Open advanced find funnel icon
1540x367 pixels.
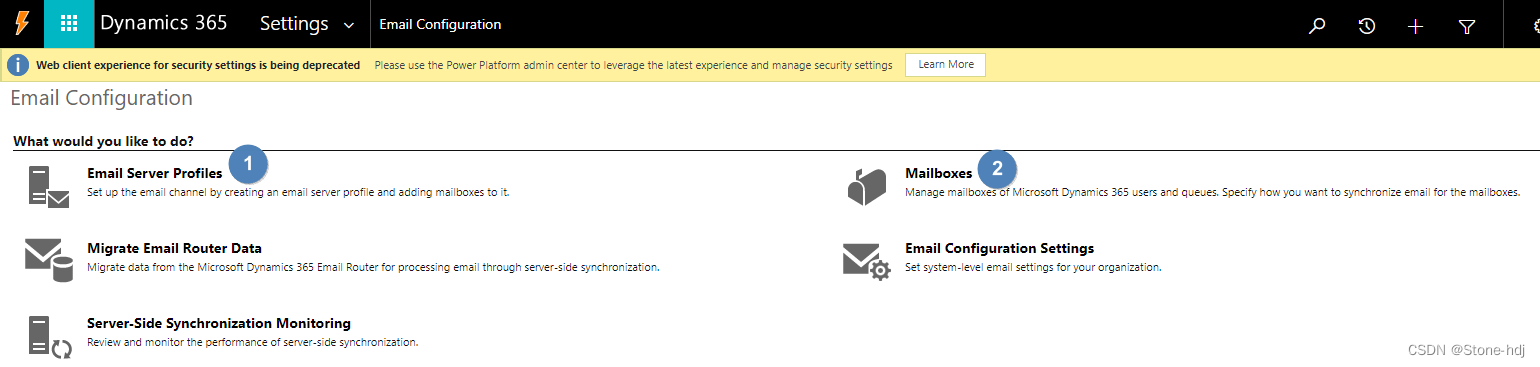click(1466, 26)
